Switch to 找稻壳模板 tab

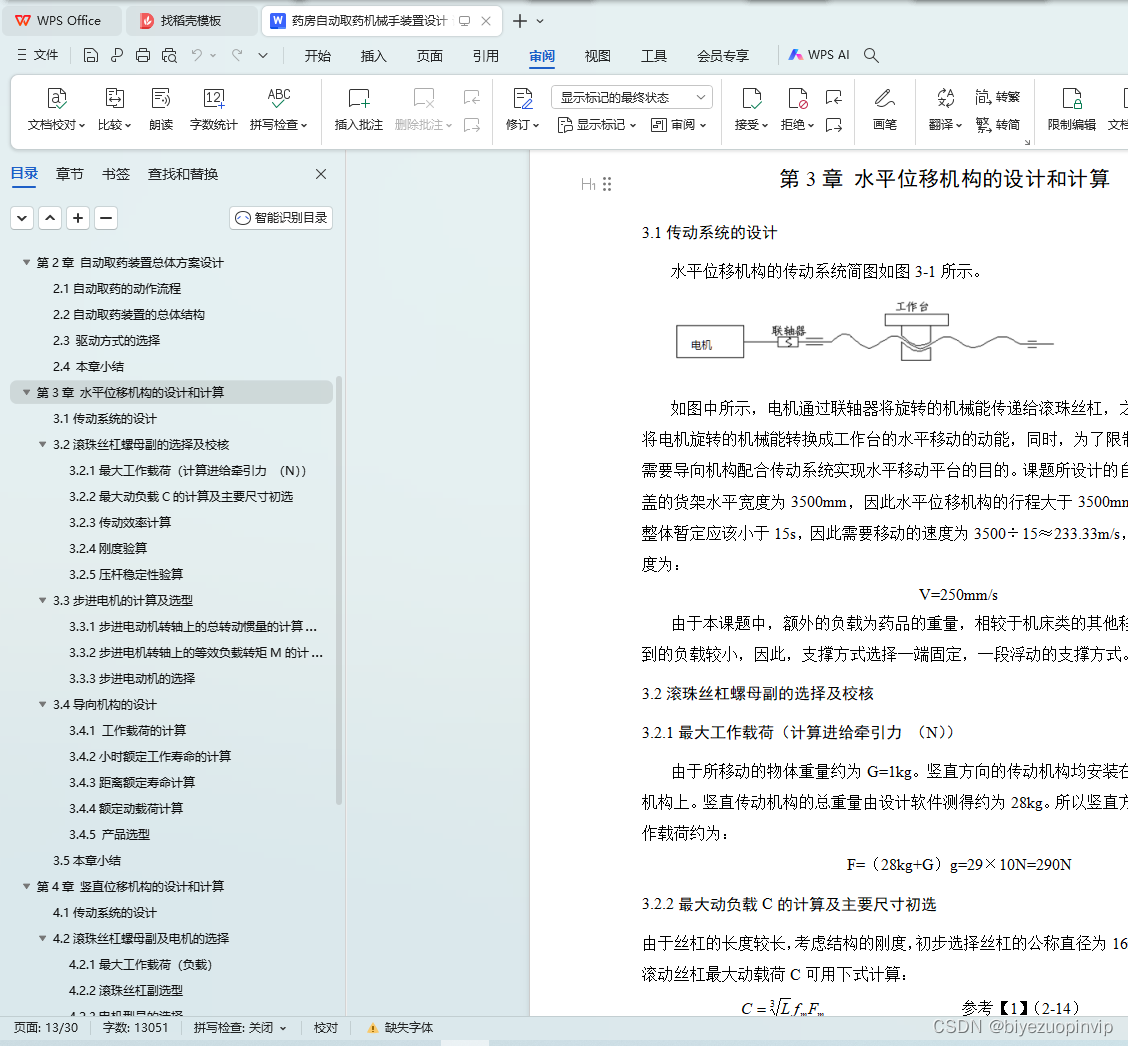click(191, 20)
